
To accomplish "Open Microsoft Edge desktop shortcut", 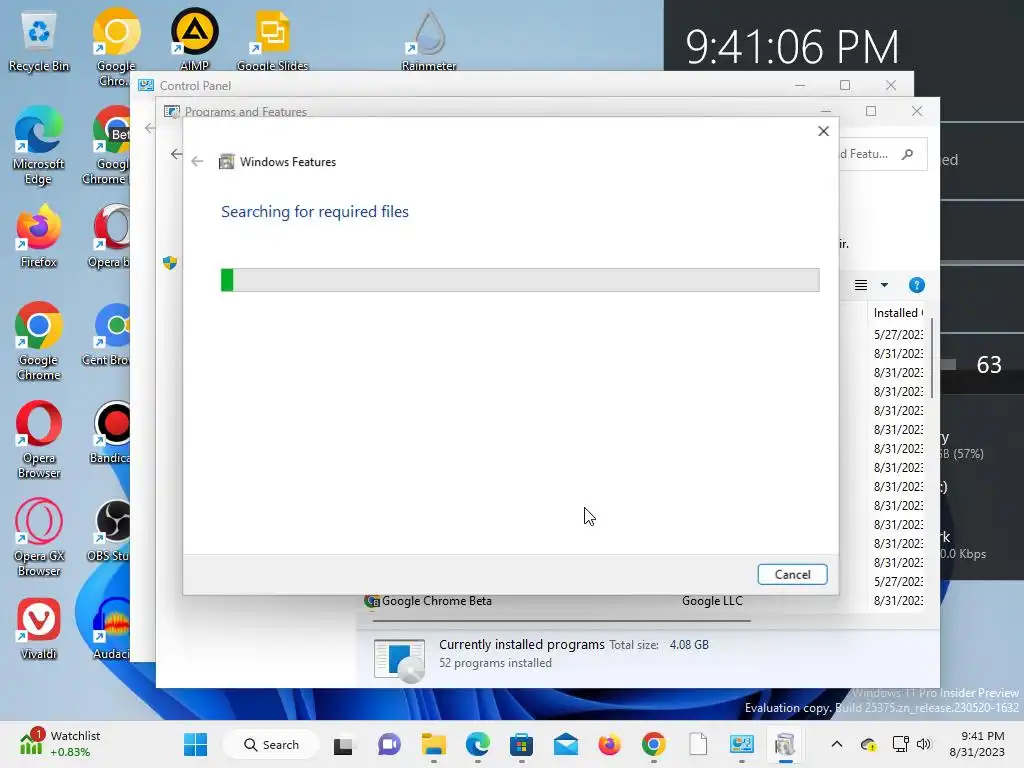I will click(38, 146).
